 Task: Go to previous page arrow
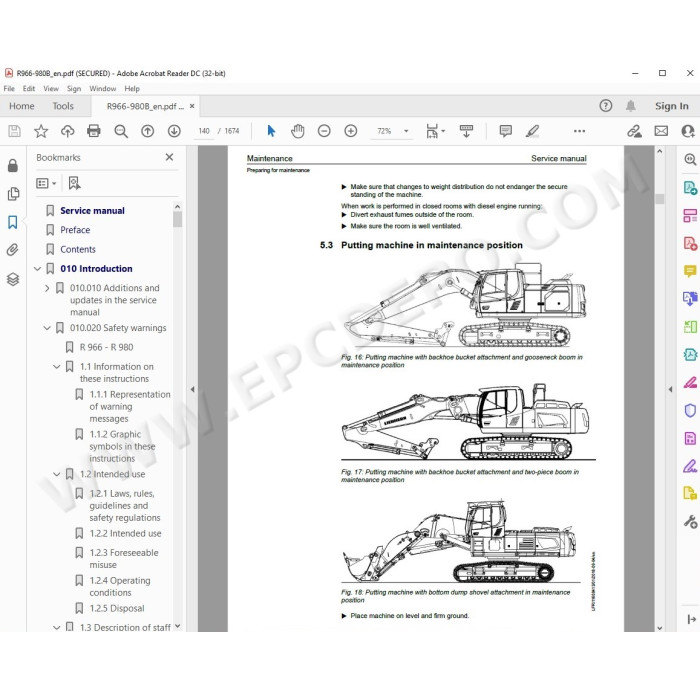[147, 131]
